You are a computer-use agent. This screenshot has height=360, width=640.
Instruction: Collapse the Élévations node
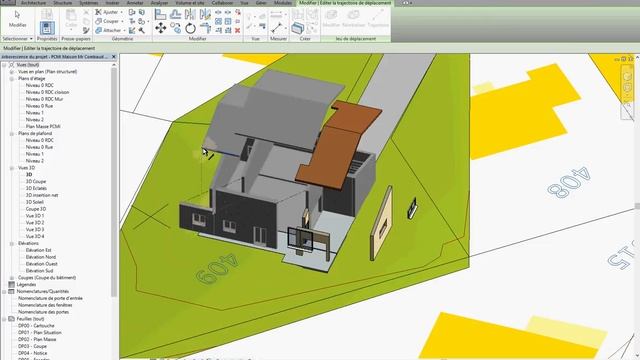coord(12,243)
